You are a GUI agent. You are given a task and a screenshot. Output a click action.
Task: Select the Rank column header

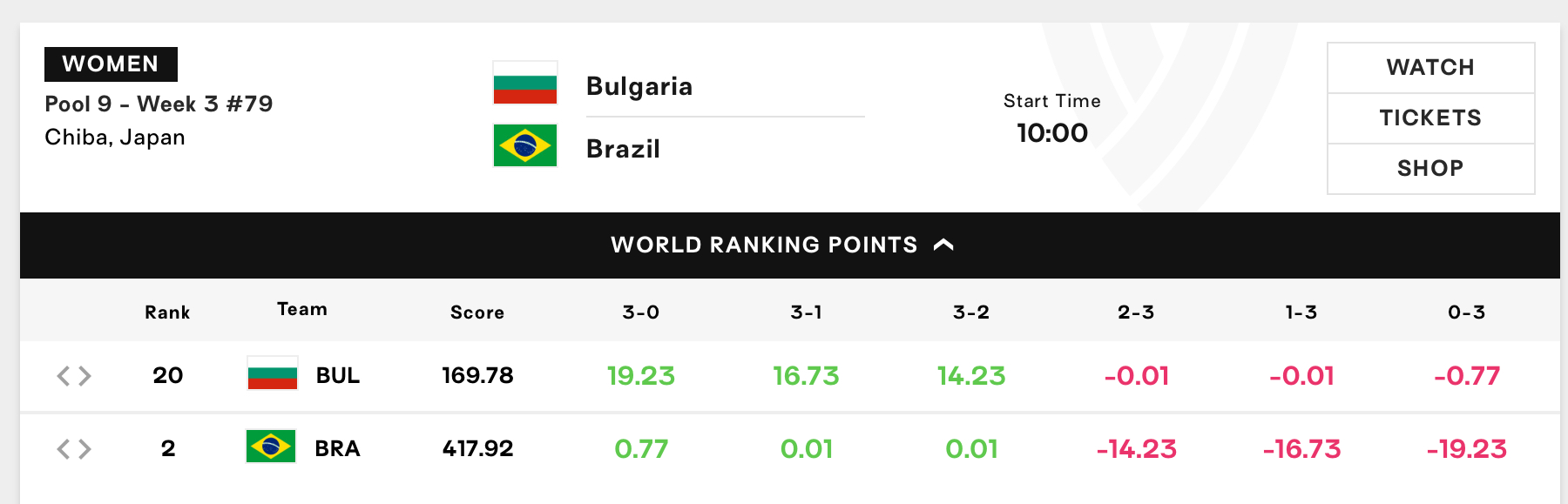click(x=167, y=312)
